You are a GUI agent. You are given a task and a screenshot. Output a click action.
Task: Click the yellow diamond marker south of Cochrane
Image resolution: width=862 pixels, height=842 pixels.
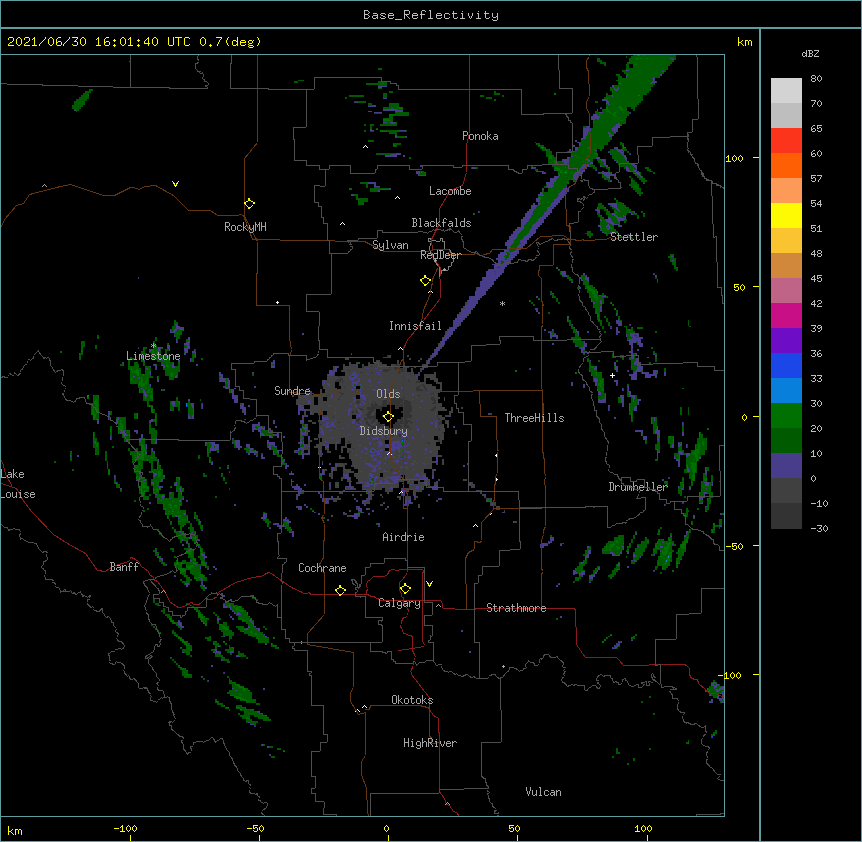pyautogui.click(x=340, y=590)
